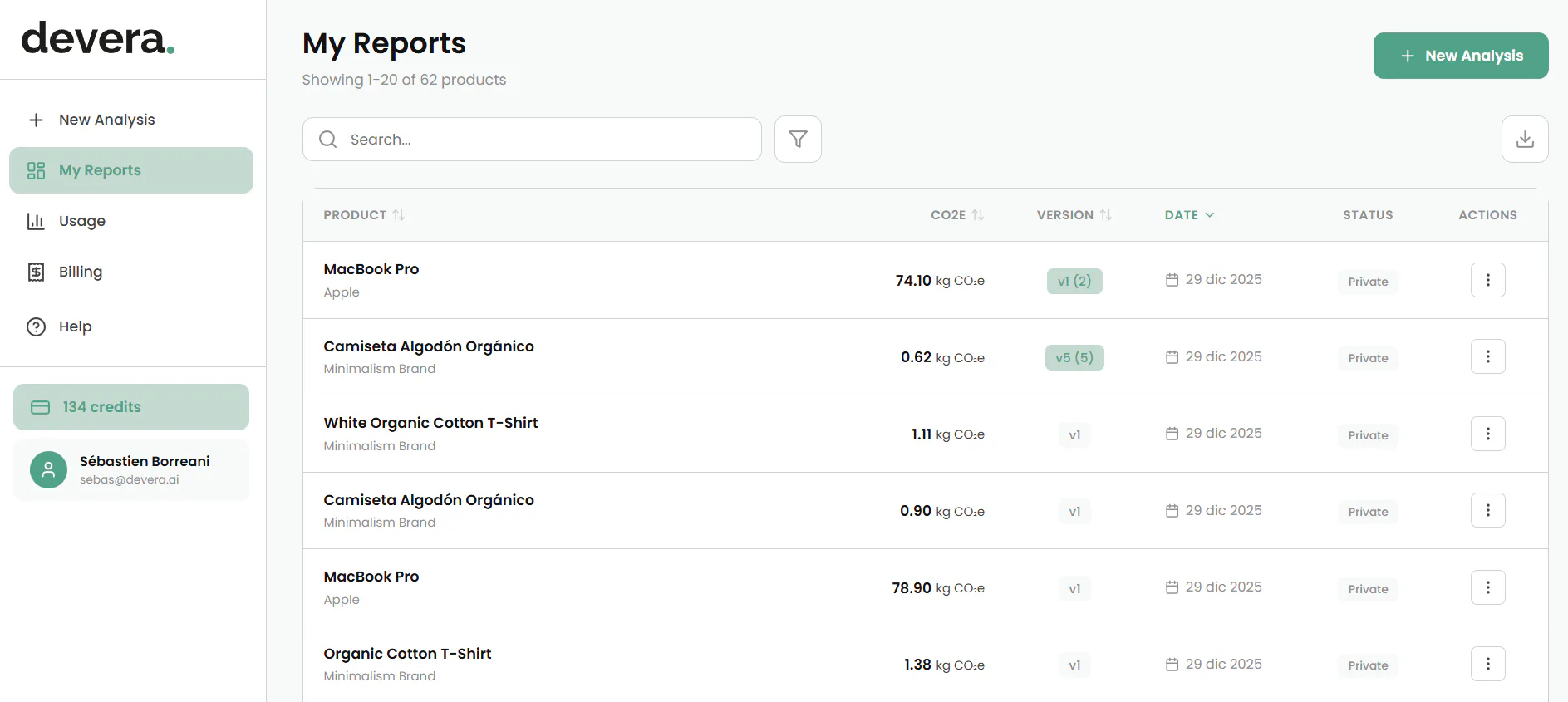Expand the v1 (2) version badge
The image size is (1568, 702).
pos(1074,281)
